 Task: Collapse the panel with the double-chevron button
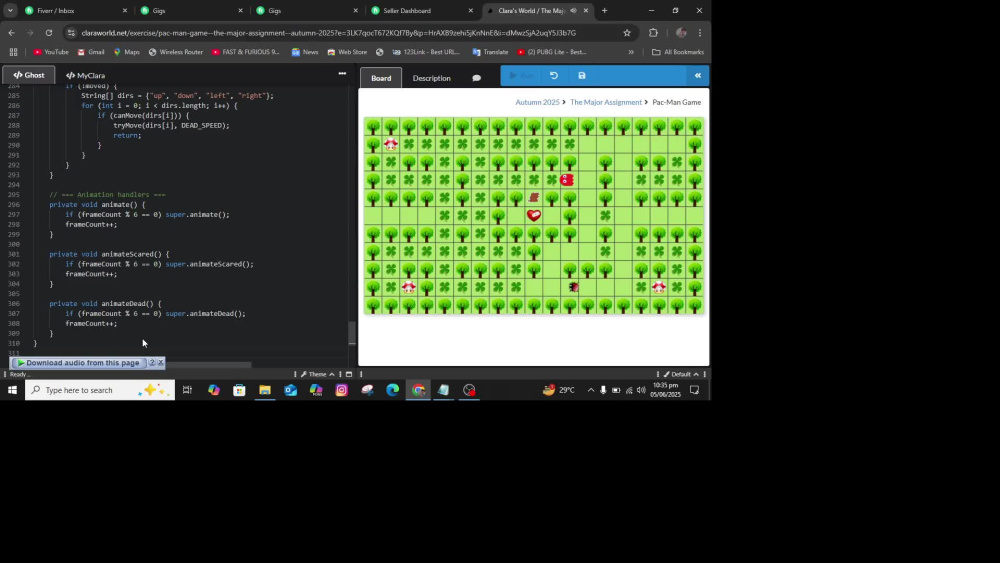[x=698, y=75]
